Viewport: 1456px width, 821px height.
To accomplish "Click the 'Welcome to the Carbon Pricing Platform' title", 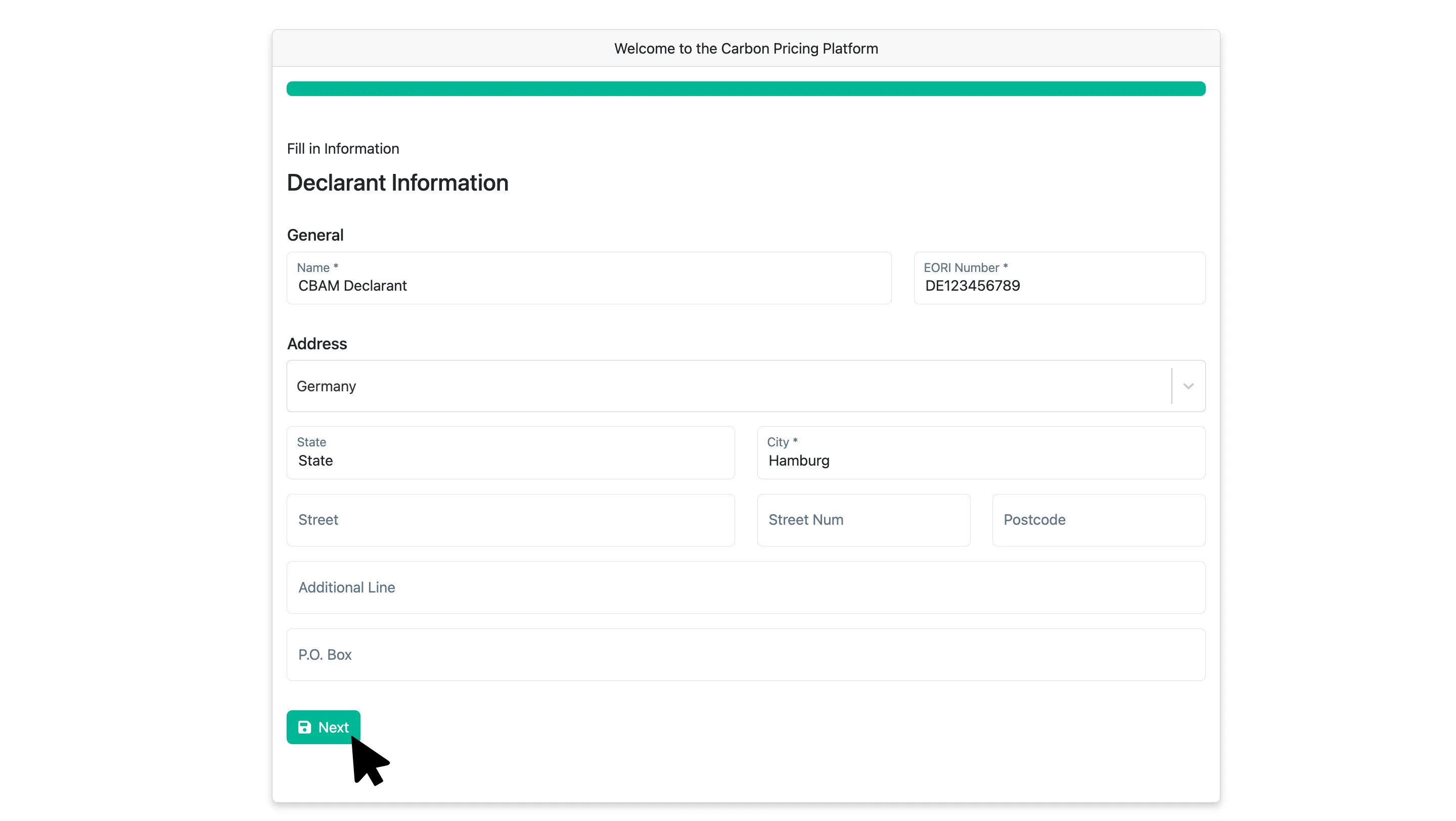I will click(746, 49).
